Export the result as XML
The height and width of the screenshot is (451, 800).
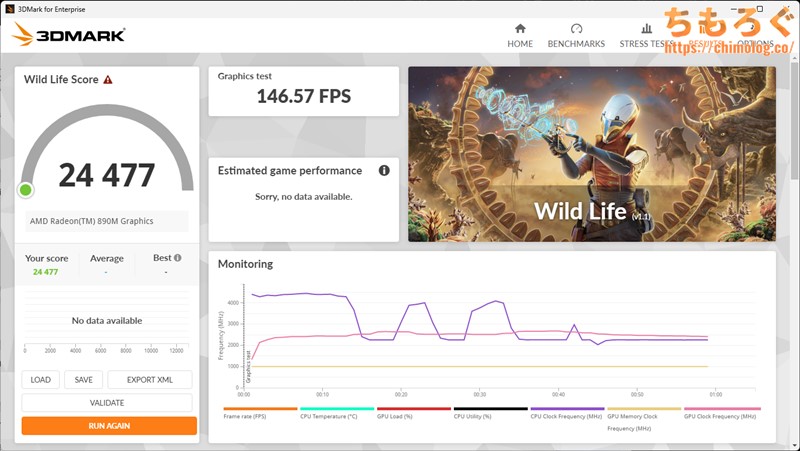pos(149,380)
